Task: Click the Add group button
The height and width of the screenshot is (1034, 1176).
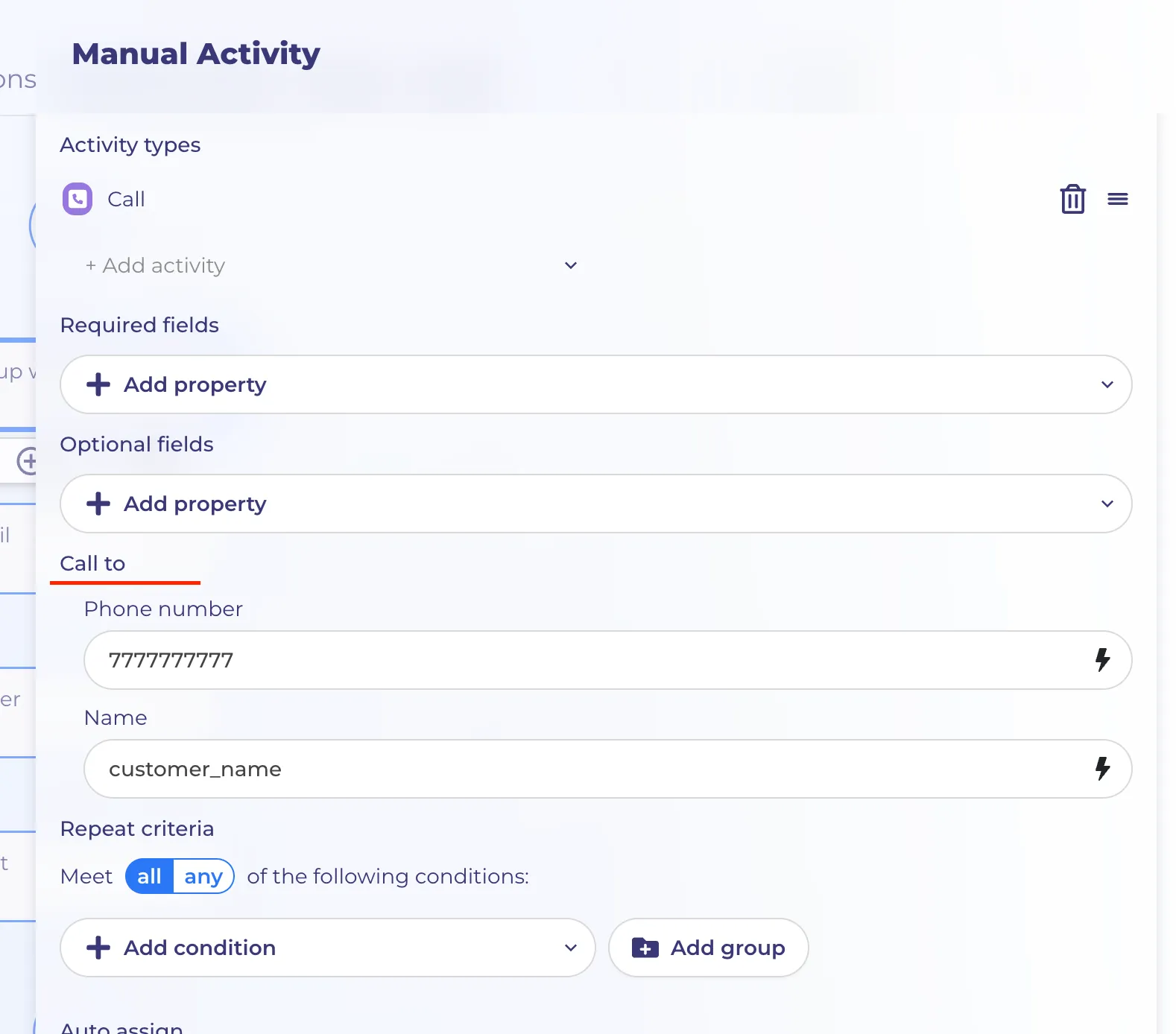Action: point(709,948)
